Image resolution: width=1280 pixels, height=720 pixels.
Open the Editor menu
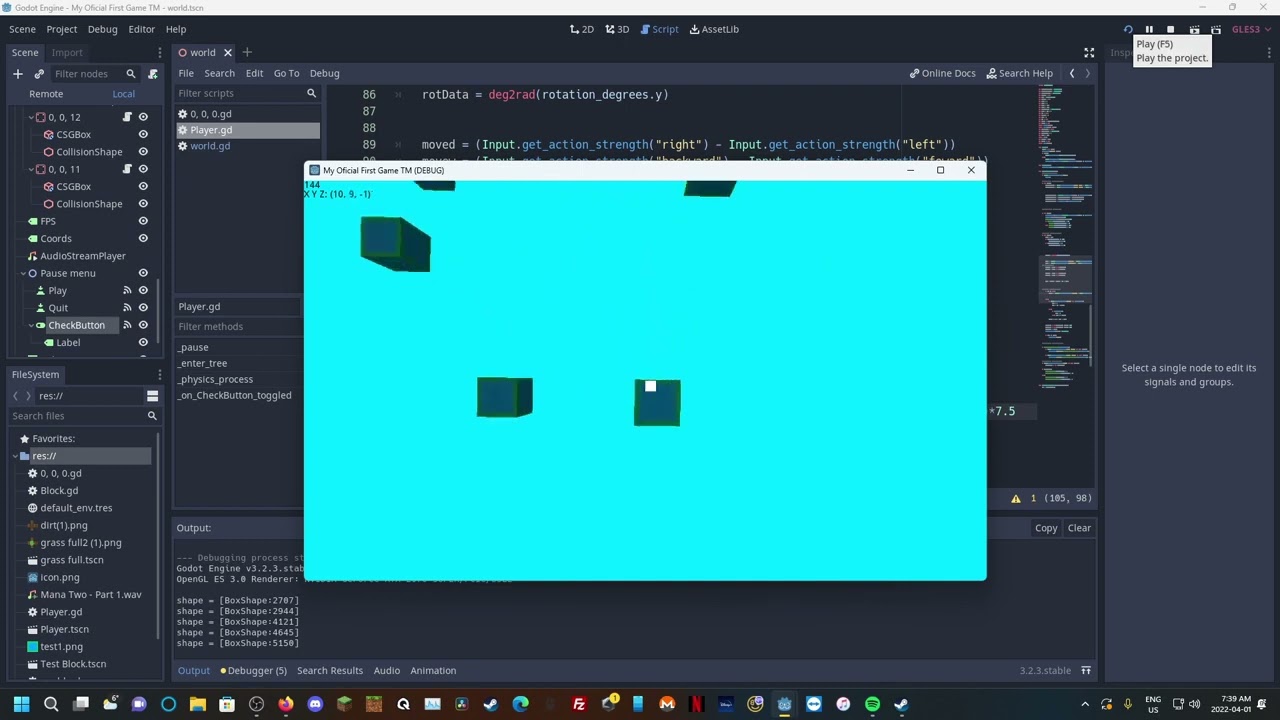pyautogui.click(x=141, y=30)
